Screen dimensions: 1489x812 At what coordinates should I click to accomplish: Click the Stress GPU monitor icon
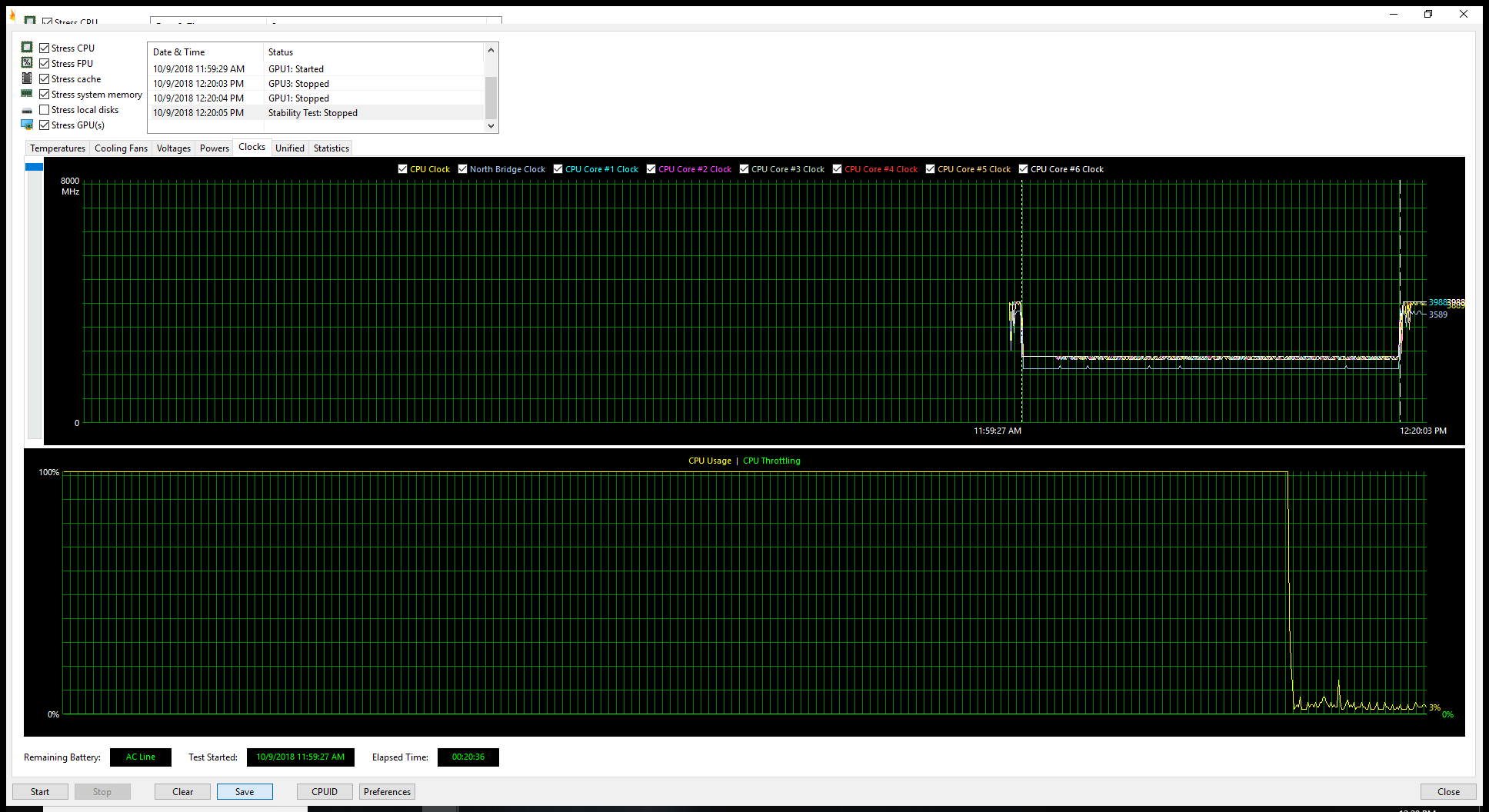(27, 125)
